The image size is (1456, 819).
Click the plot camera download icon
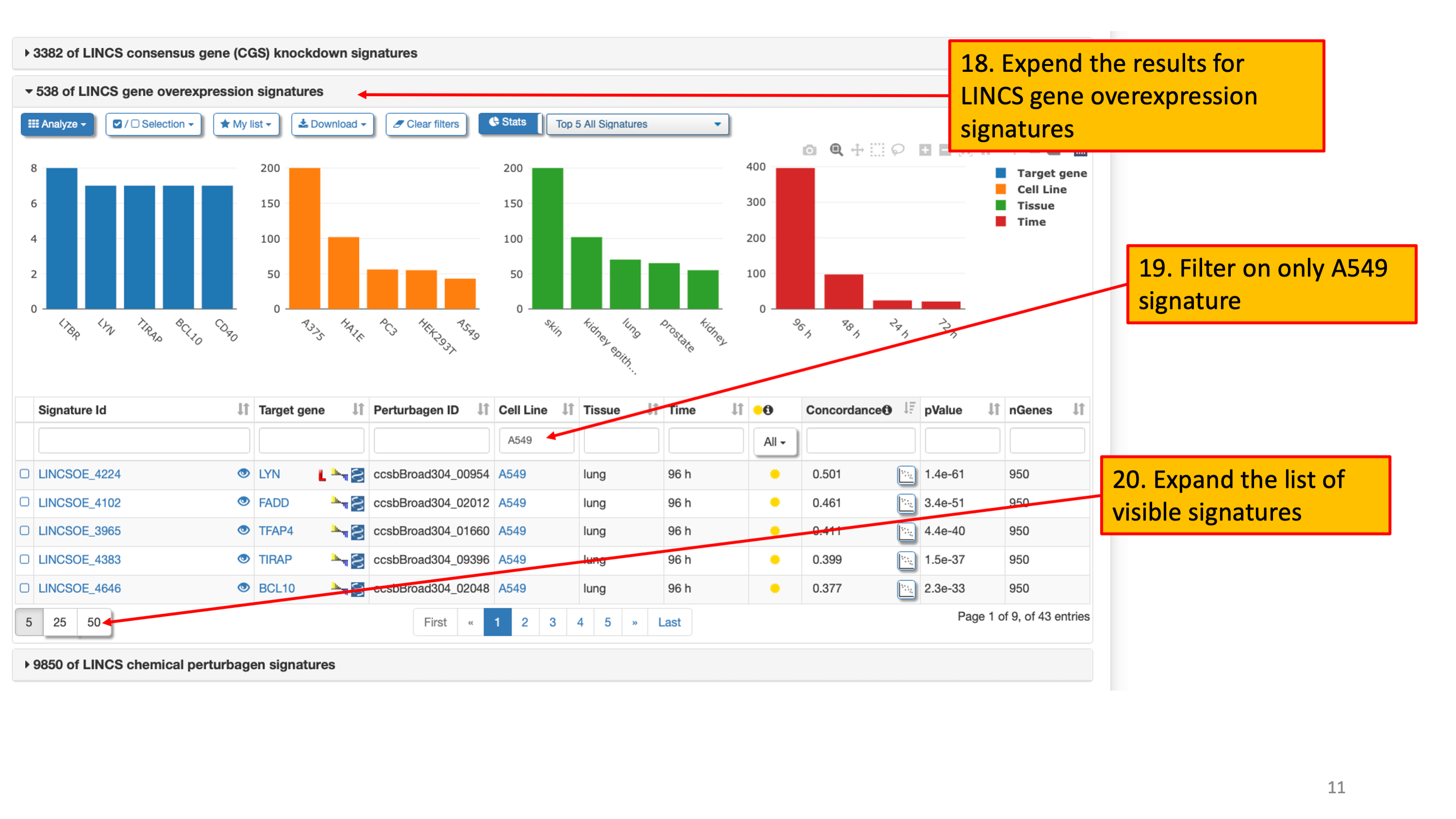pyautogui.click(x=809, y=150)
